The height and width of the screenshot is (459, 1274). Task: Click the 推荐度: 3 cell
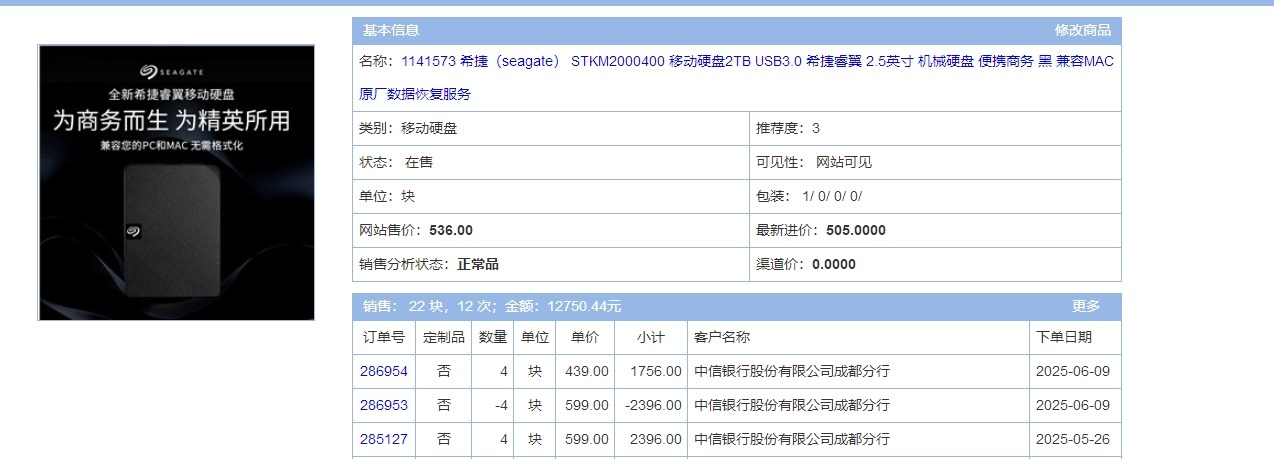tap(935, 128)
